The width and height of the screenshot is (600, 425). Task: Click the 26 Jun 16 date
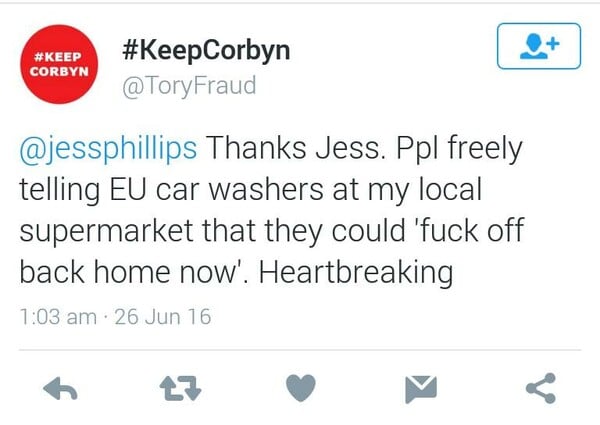click(x=163, y=317)
